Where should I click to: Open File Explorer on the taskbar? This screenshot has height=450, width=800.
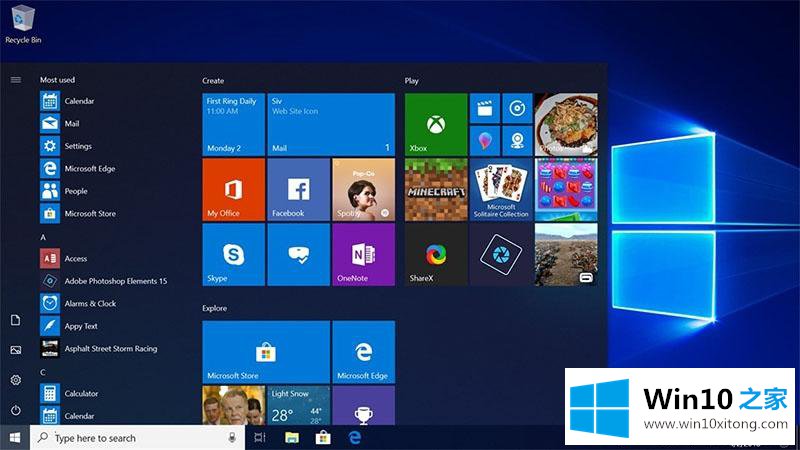(x=292, y=437)
